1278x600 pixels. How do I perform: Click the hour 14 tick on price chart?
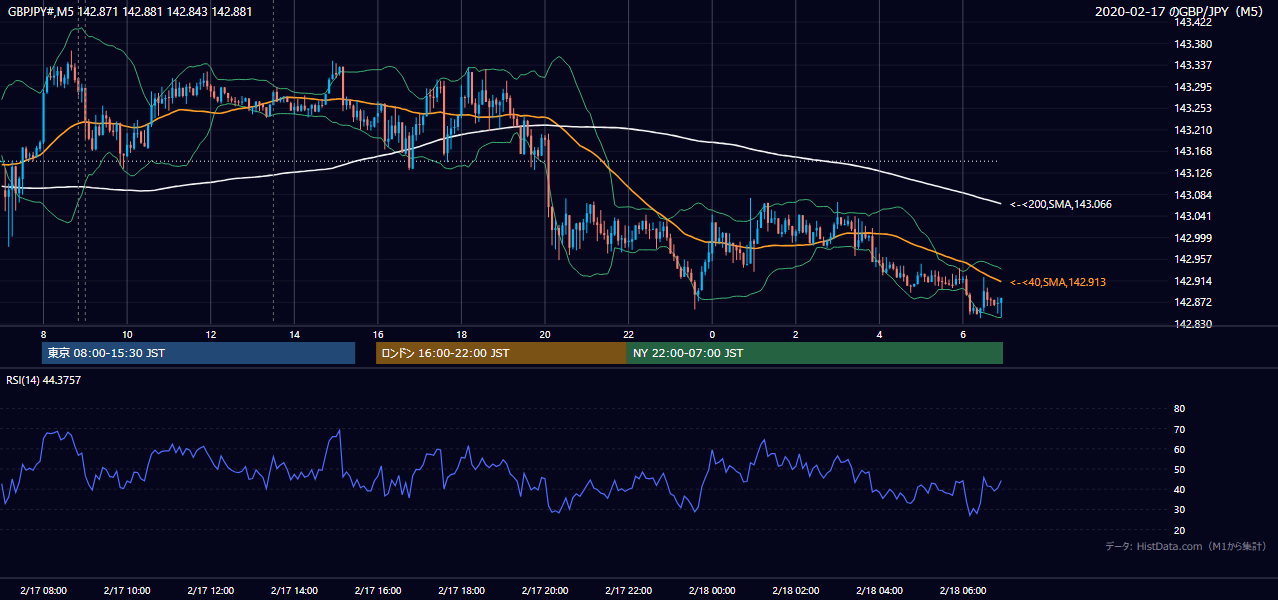point(294,334)
